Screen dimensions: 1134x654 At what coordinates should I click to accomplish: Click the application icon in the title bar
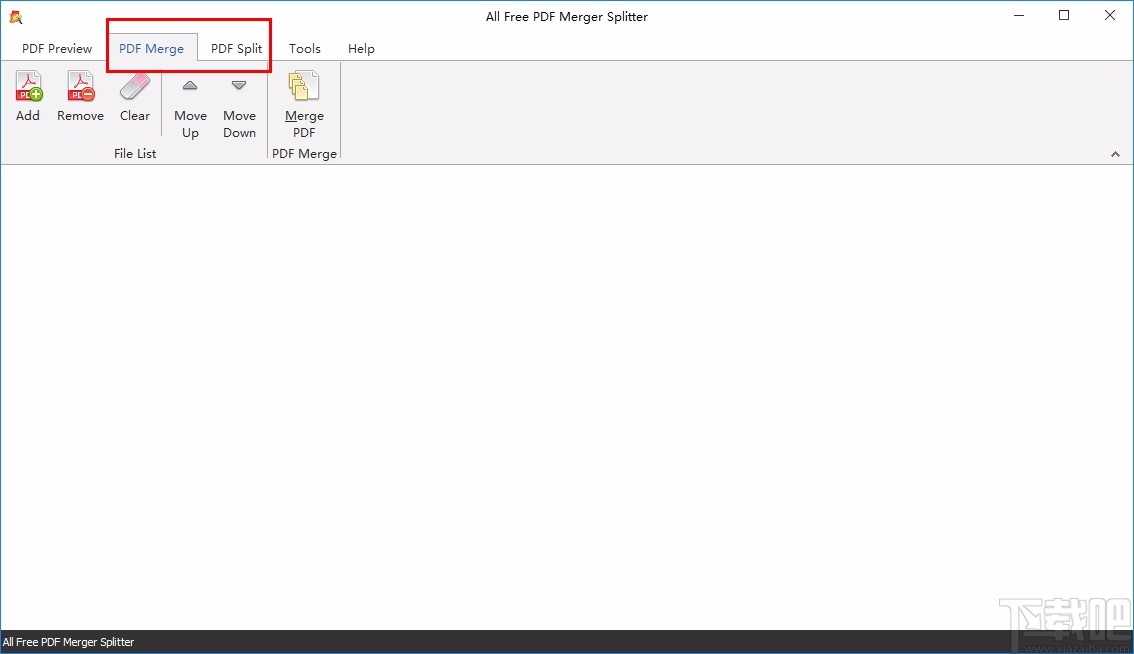14,16
